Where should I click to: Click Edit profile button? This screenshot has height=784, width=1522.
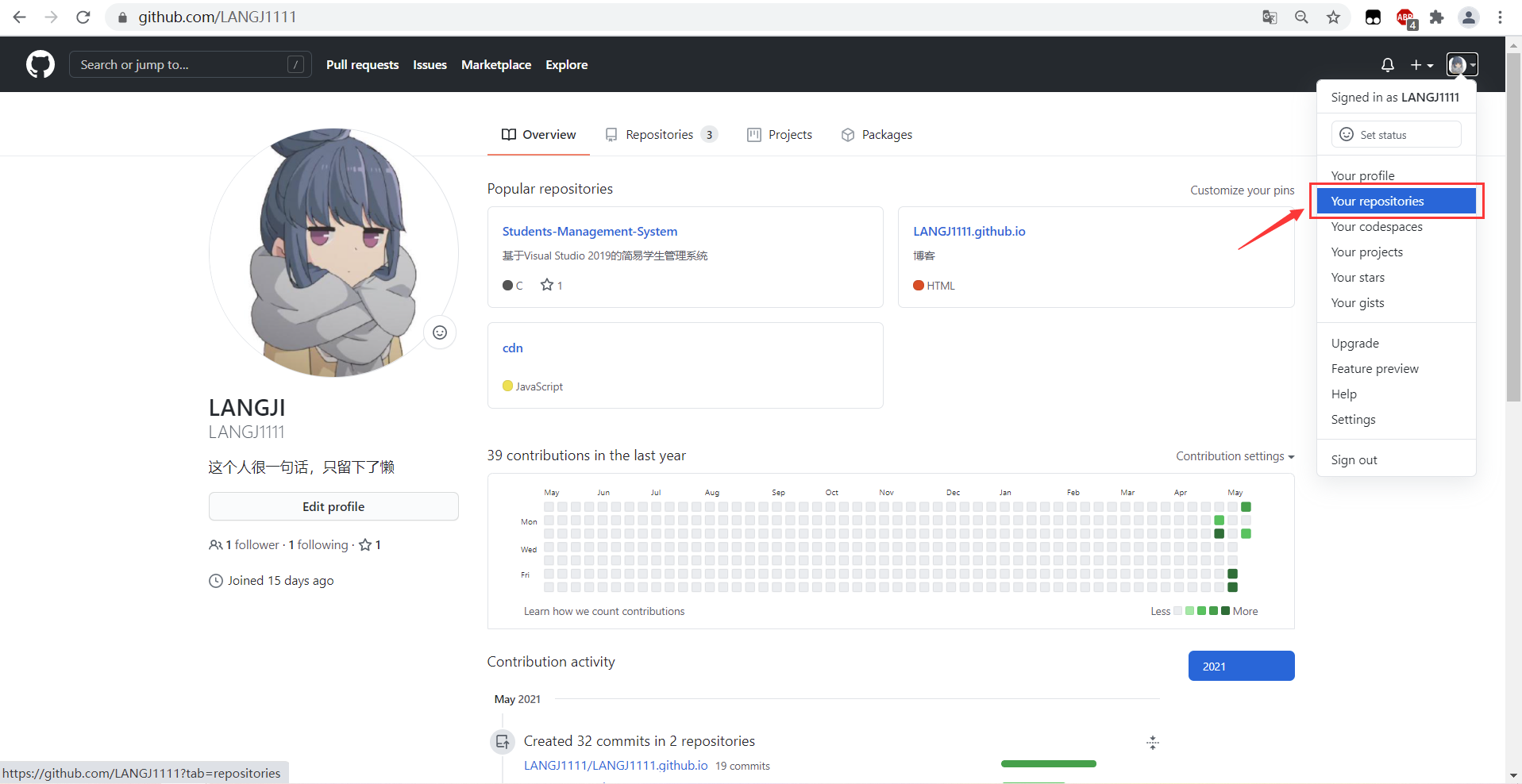tap(333, 506)
